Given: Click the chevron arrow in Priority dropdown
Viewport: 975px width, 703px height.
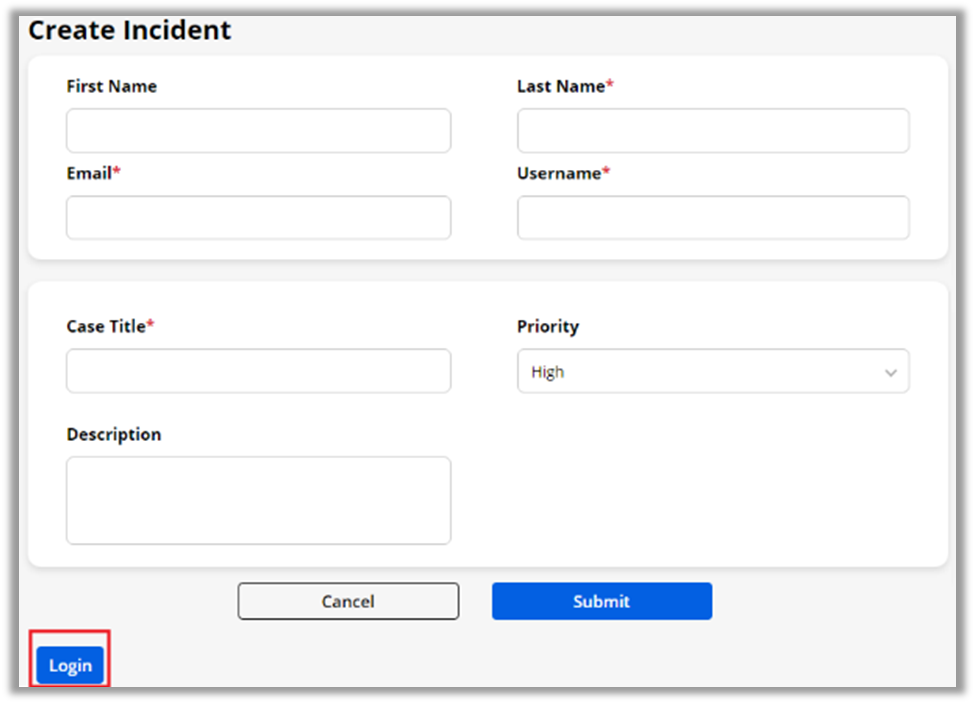Looking at the screenshot, I should (890, 373).
